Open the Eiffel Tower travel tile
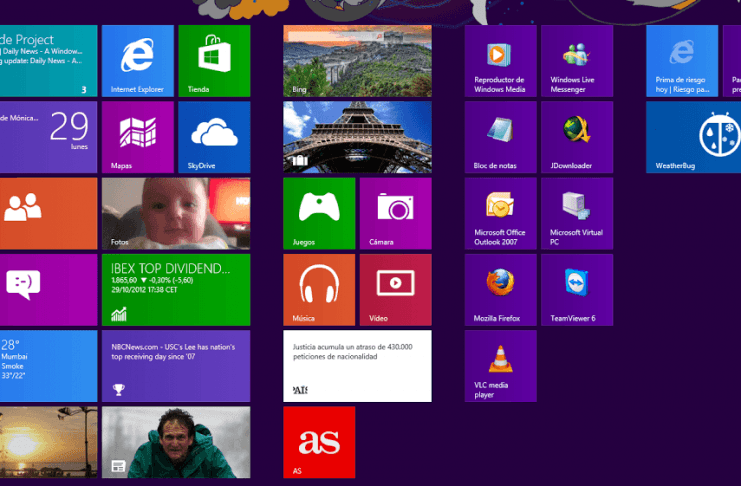Viewport: 741px width, 486px height. (357, 137)
